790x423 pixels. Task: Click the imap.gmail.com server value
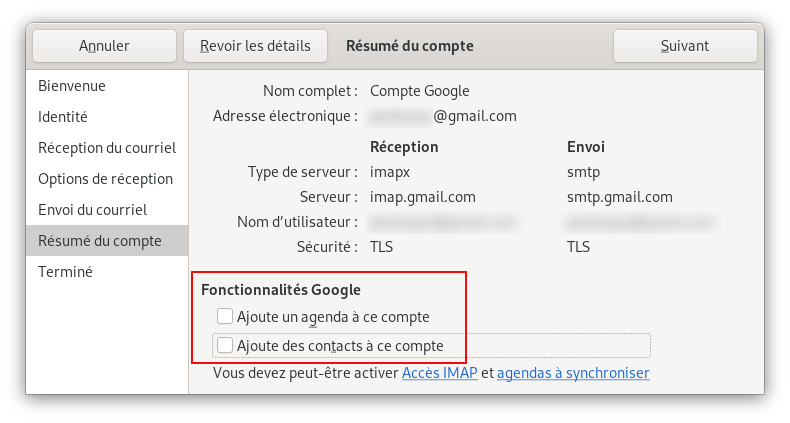423,197
